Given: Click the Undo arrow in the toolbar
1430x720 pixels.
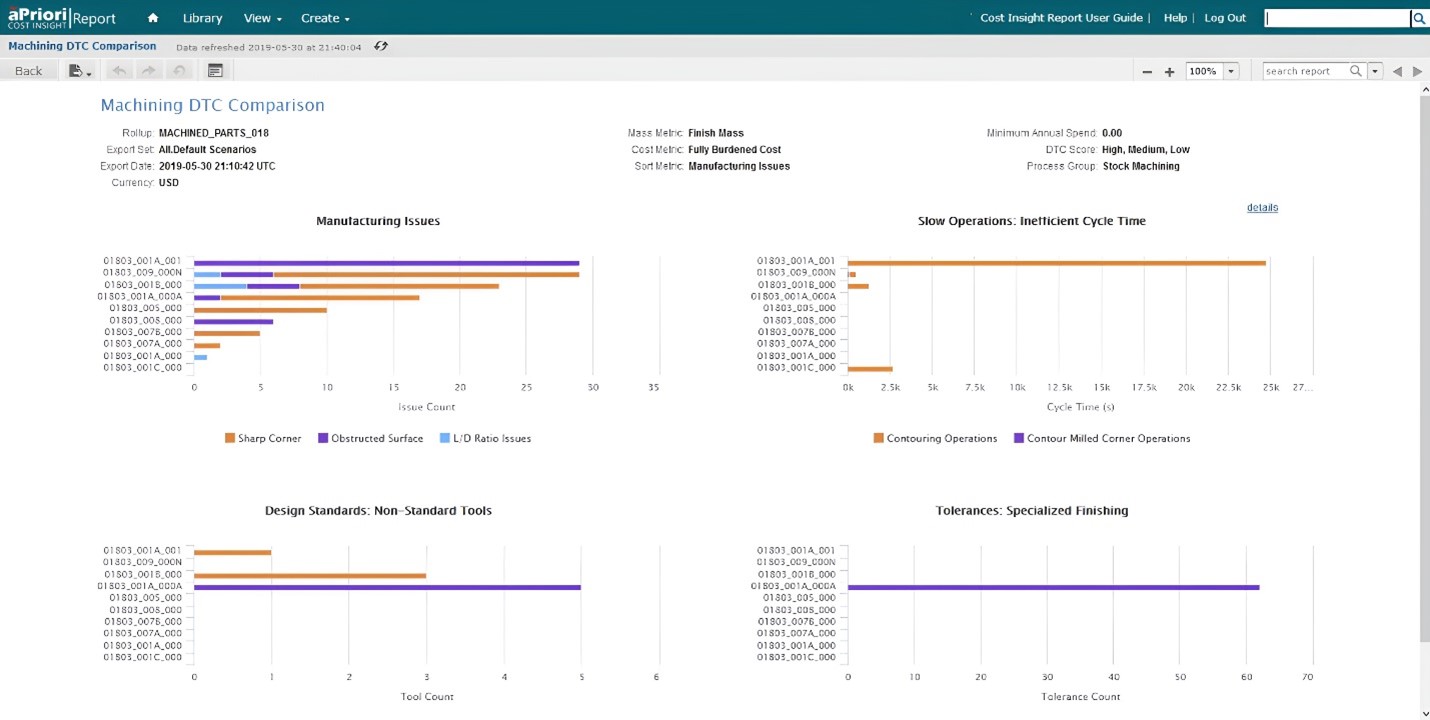Looking at the screenshot, I should point(119,71).
